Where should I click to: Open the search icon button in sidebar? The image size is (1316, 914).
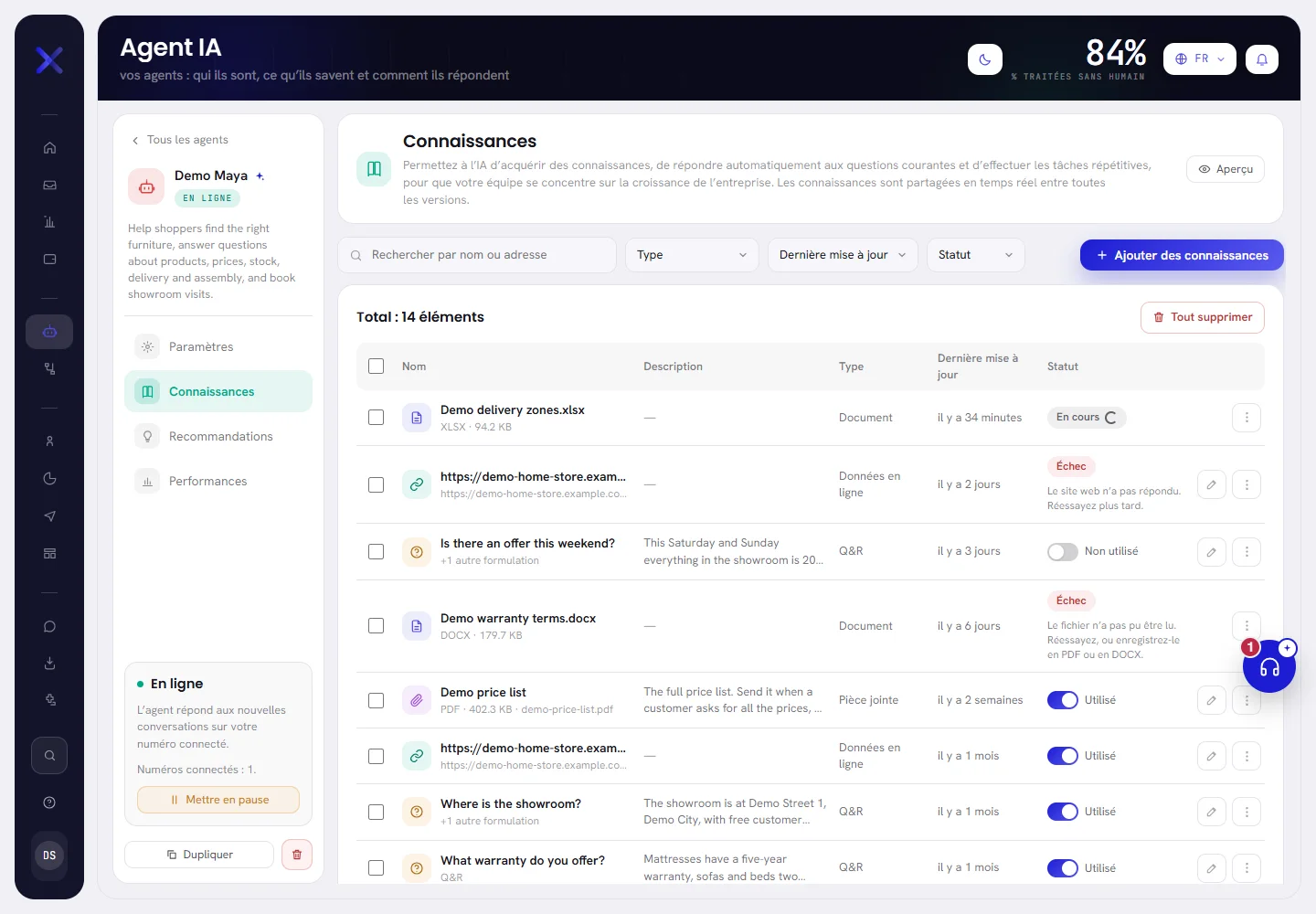tap(49, 756)
